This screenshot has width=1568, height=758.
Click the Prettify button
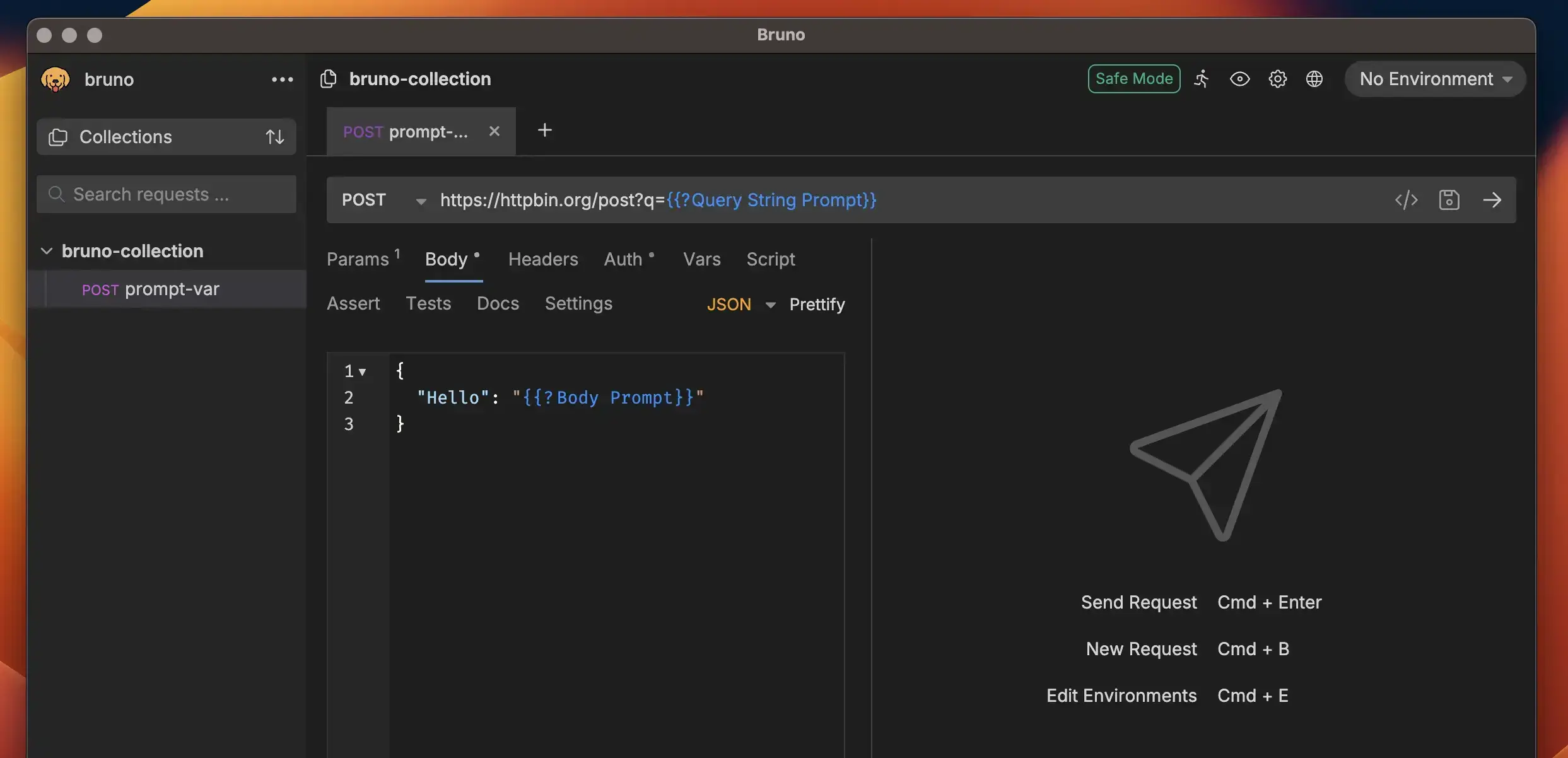click(816, 305)
